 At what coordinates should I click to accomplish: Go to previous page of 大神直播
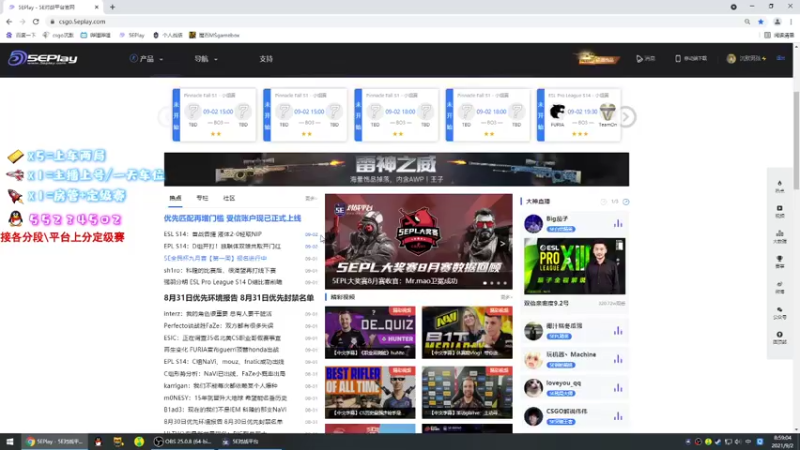[x=604, y=202]
